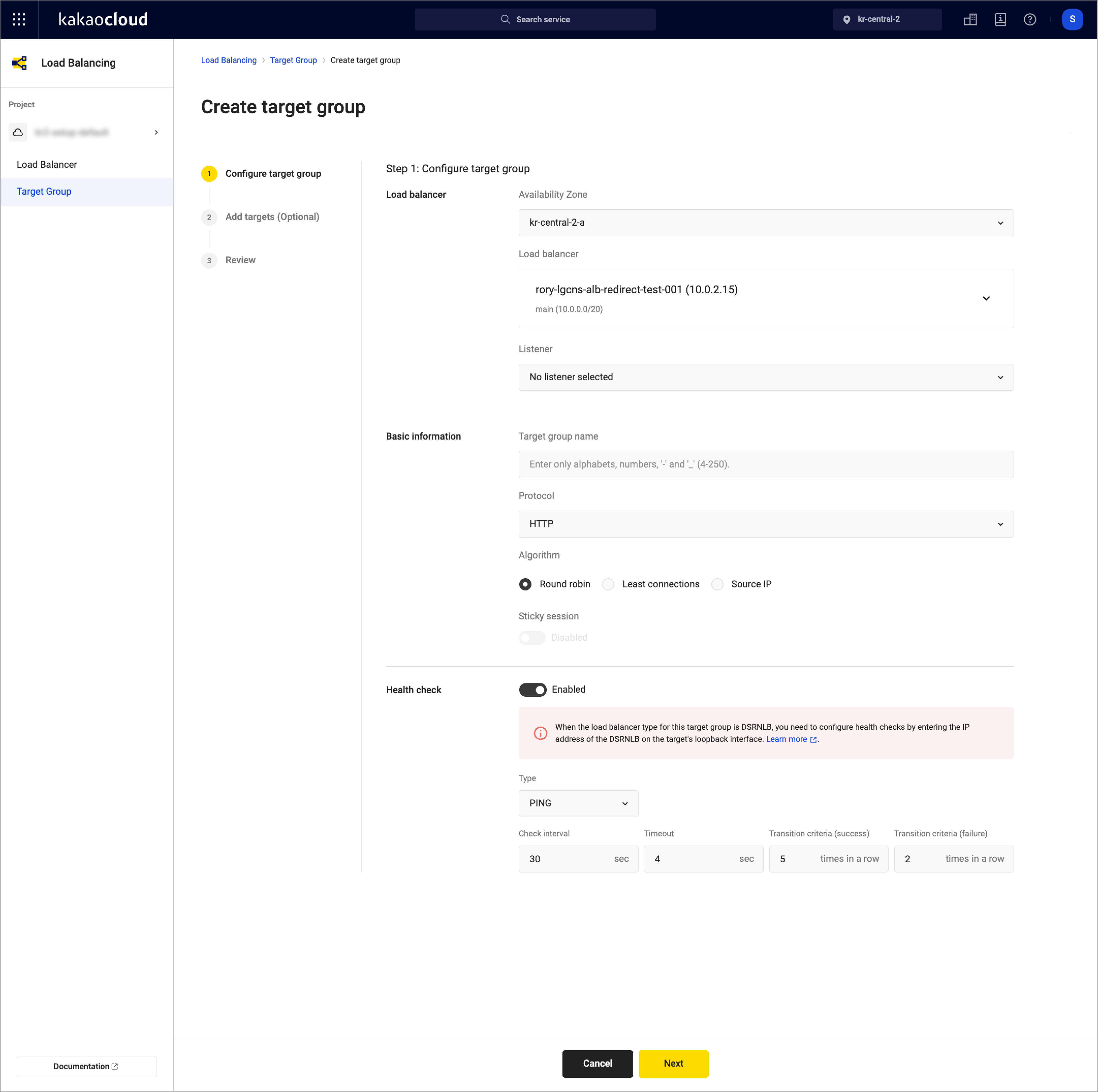Open the Documentation button
This screenshot has width=1098, height=1092.
coord(86,1066)
